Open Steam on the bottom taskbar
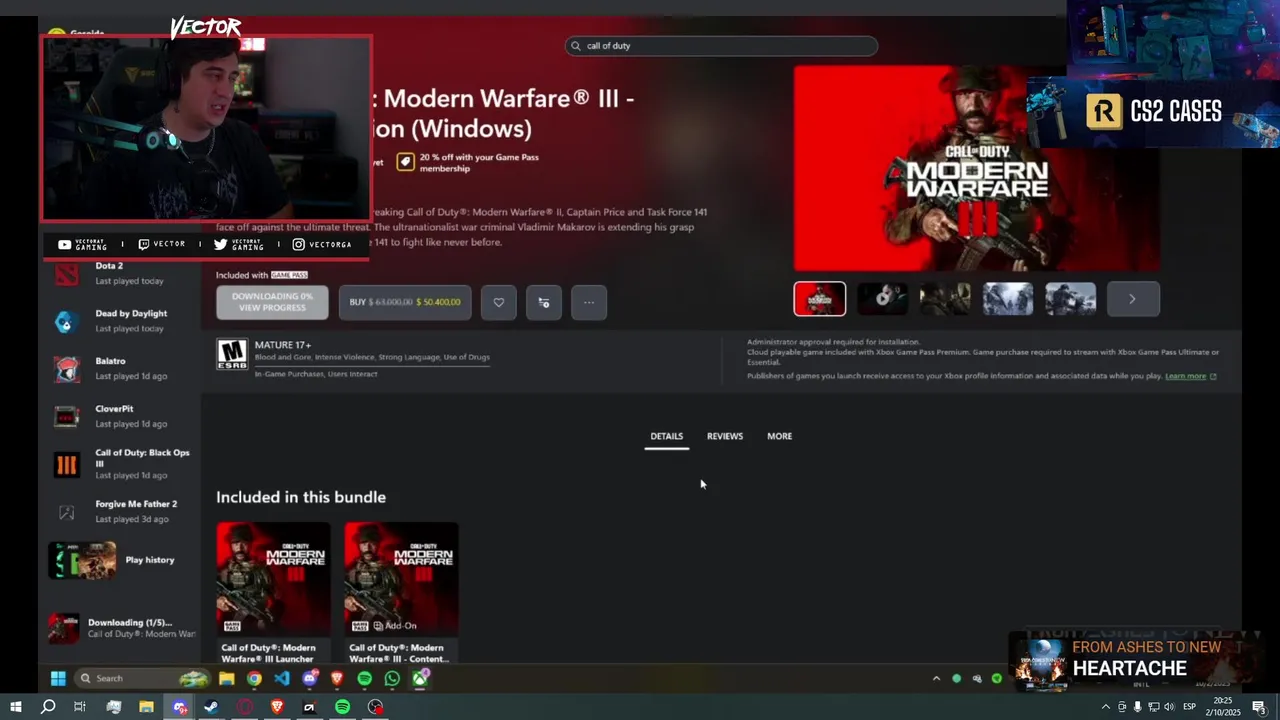Image resolution: width=1280 pixels, height=720 pixels. 211,707
